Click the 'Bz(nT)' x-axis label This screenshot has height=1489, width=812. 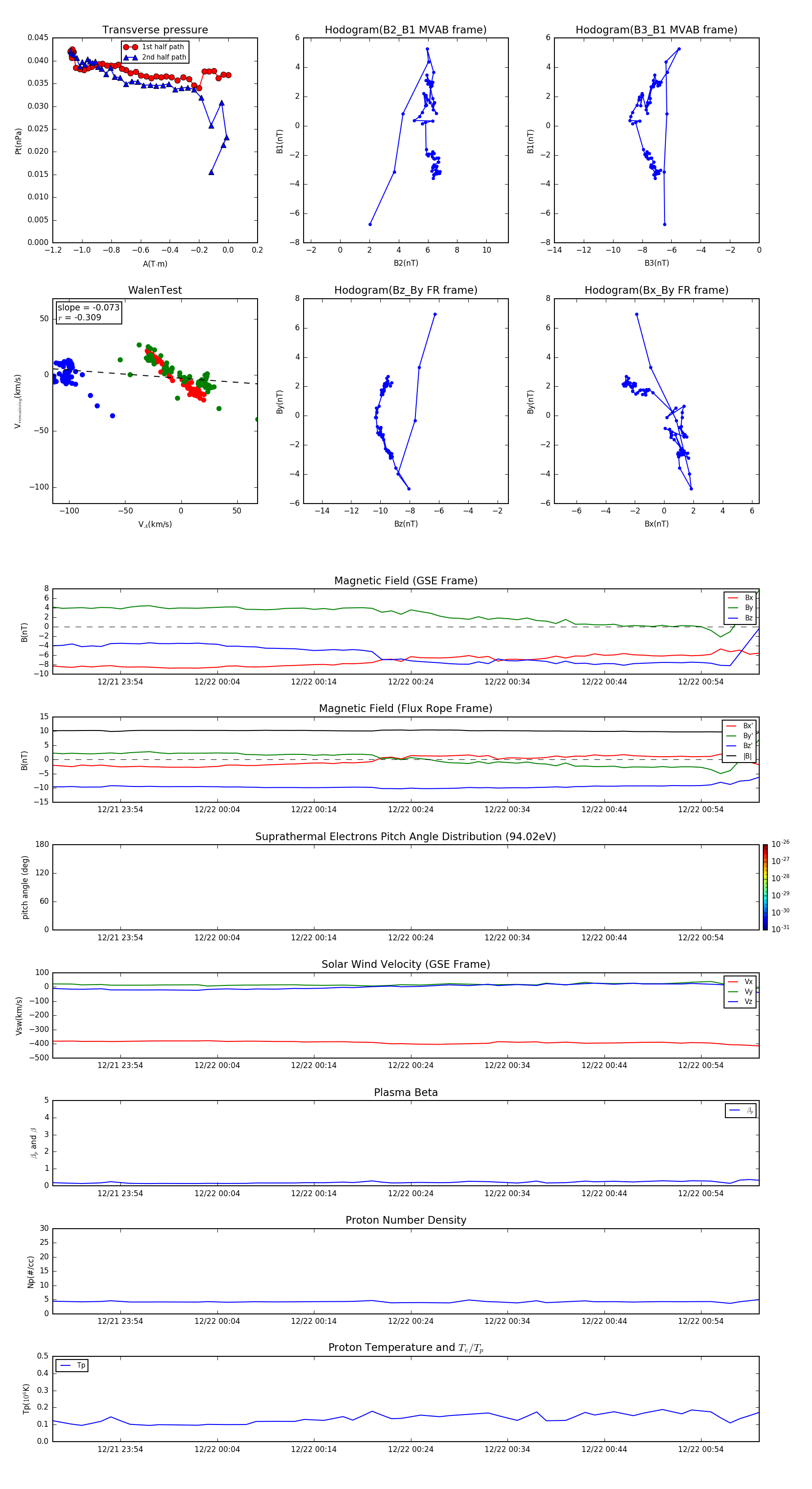click(406, 524)
